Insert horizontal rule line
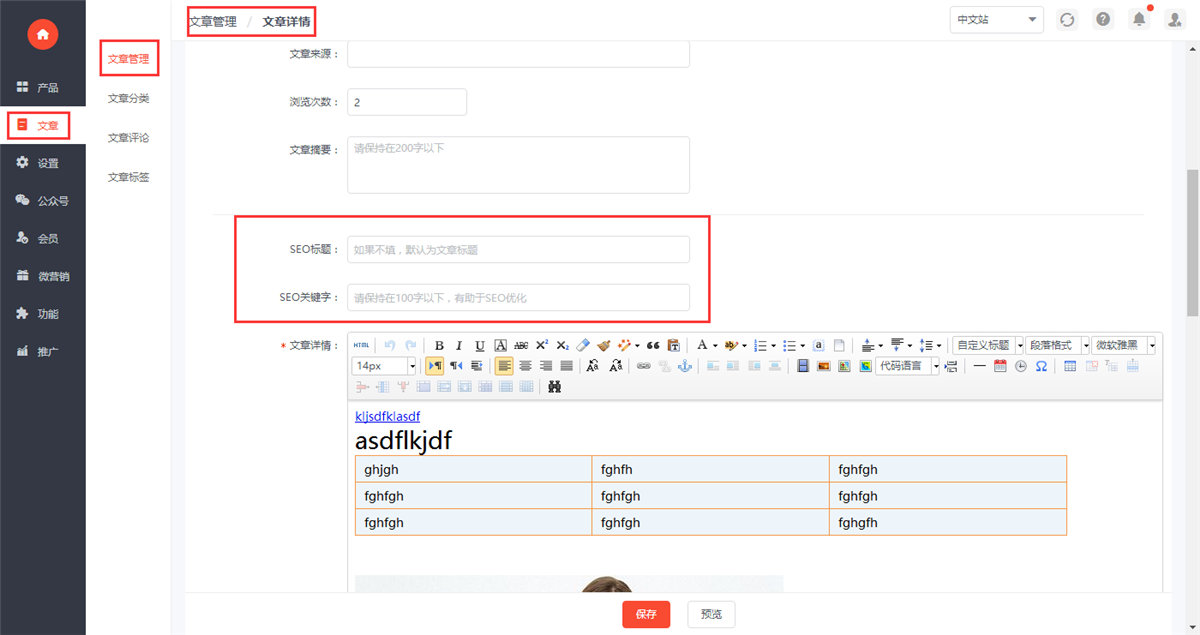 pyautogui.click(x=979, y=366)
